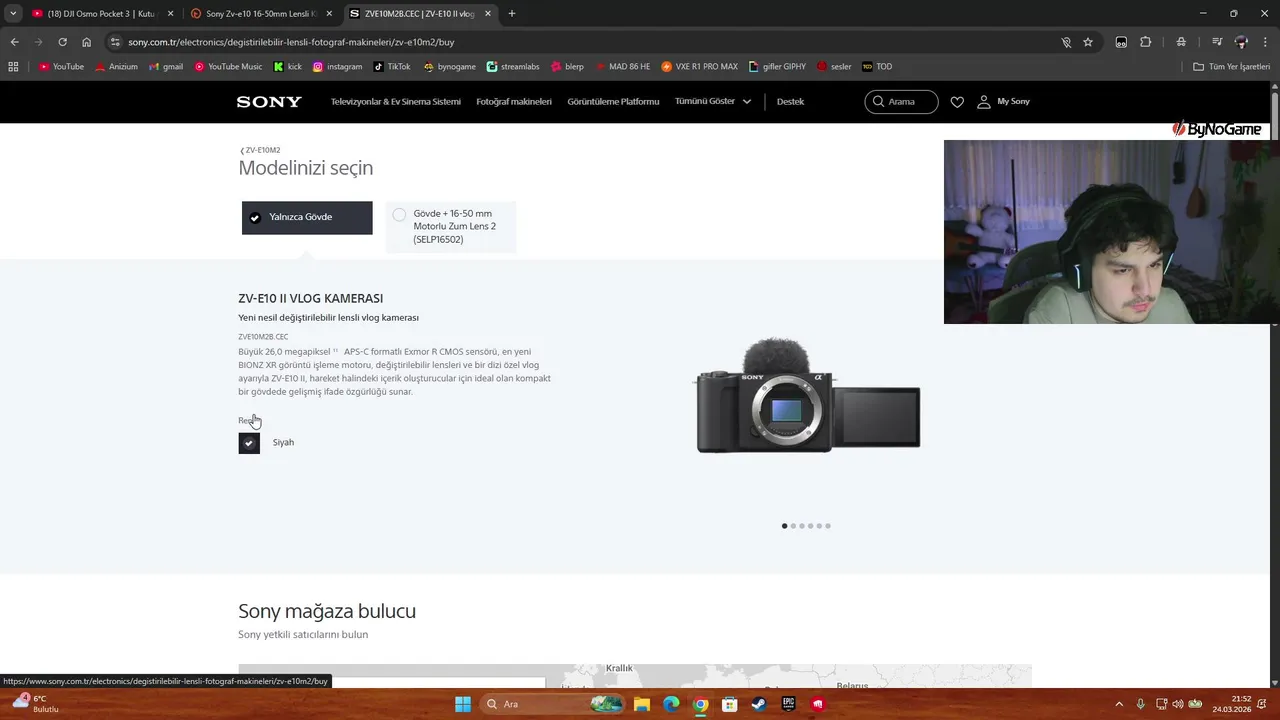Open the Chrome apps grid icon
This screenshot has width=1280, height=720.
(x=13, y=67)
